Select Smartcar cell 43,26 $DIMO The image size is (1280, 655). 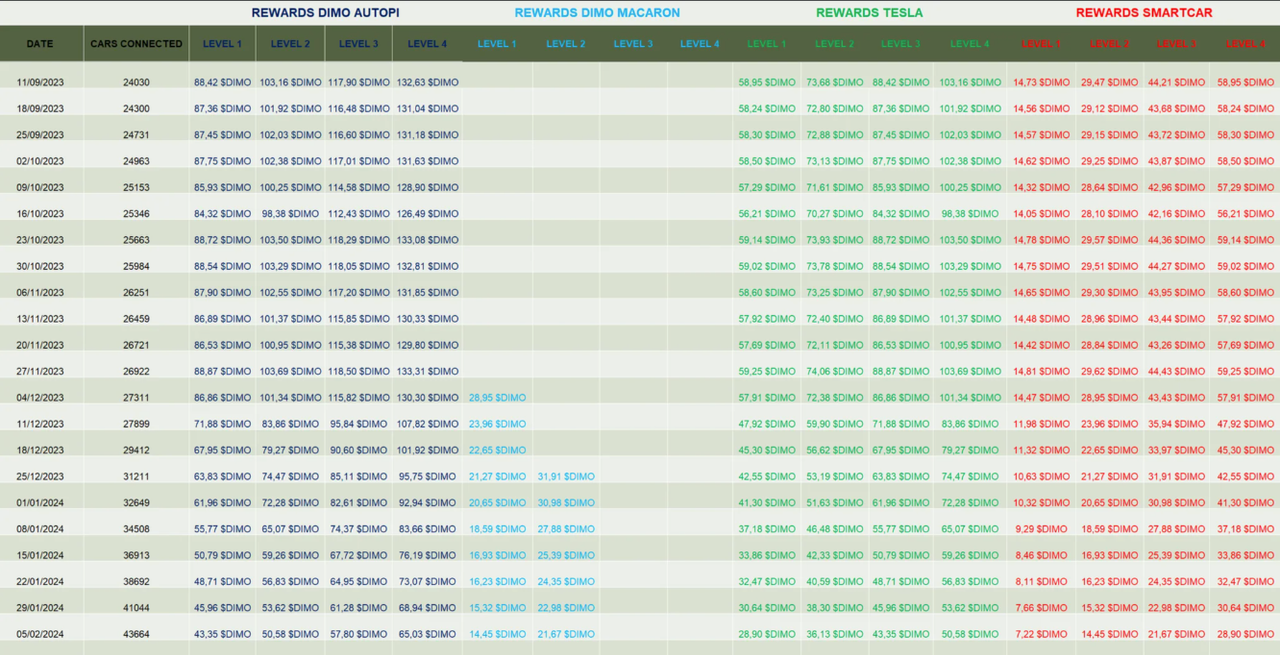(x=1176, y=345)
